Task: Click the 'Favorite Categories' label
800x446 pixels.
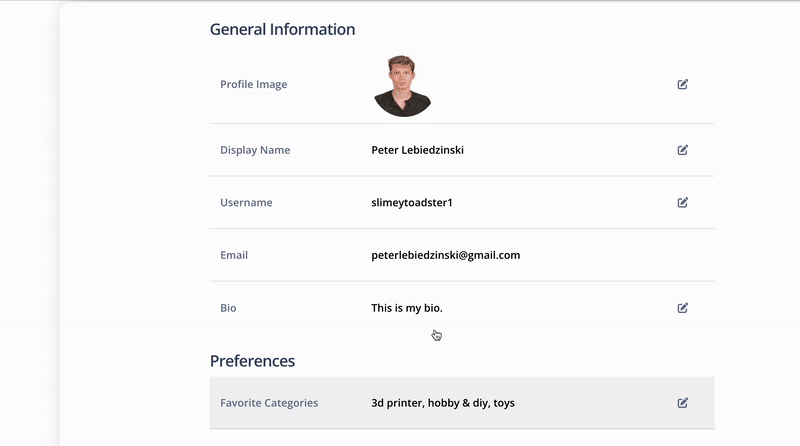Action: pyautogui.click(x=269, y=403)
